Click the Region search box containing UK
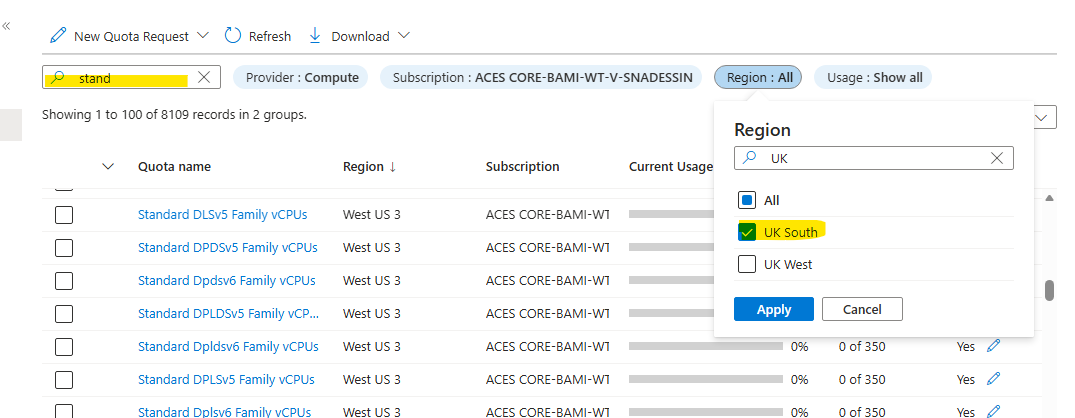 pos(873,158)
